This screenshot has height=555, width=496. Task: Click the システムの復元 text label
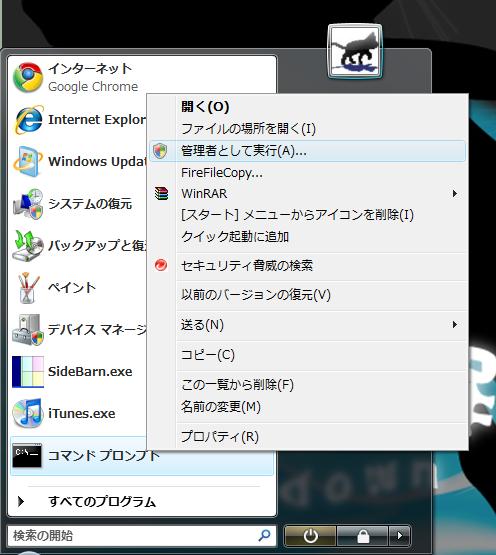pos(90,204)
